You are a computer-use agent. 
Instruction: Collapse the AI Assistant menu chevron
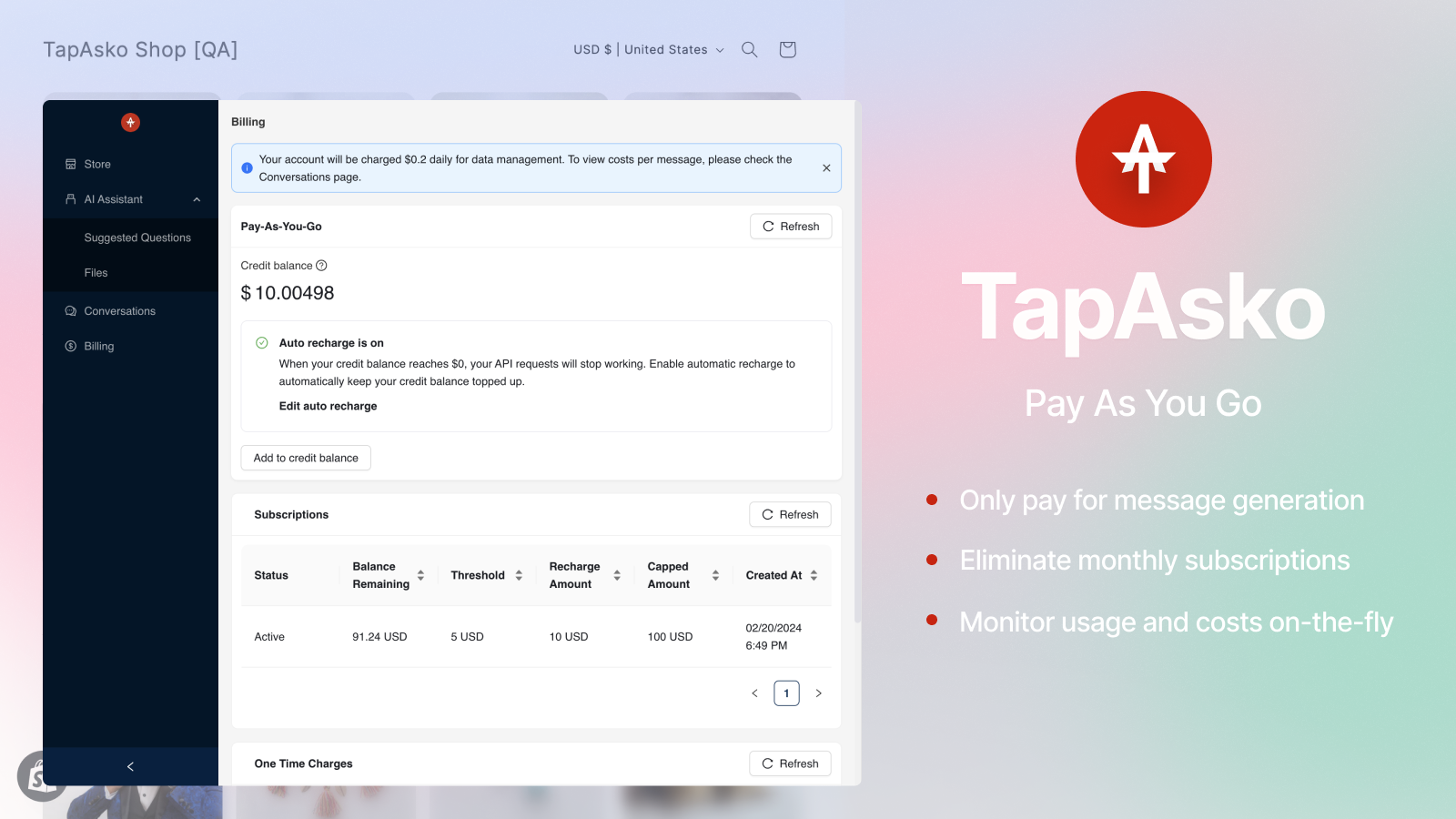197,199
